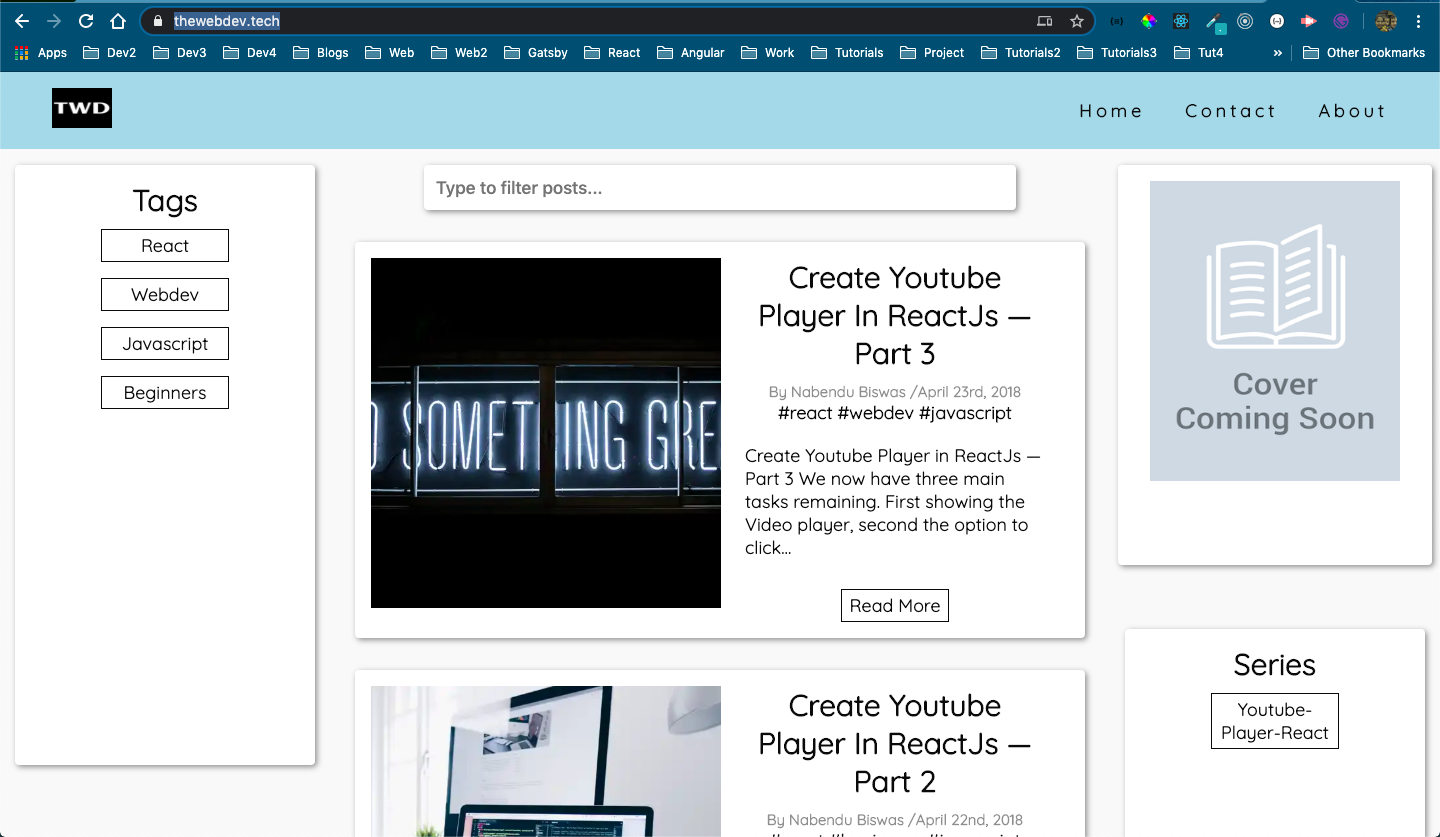Open the Dev2 bookmarks folder
This screenshot has width=1440, height=837.
[110, 53]
